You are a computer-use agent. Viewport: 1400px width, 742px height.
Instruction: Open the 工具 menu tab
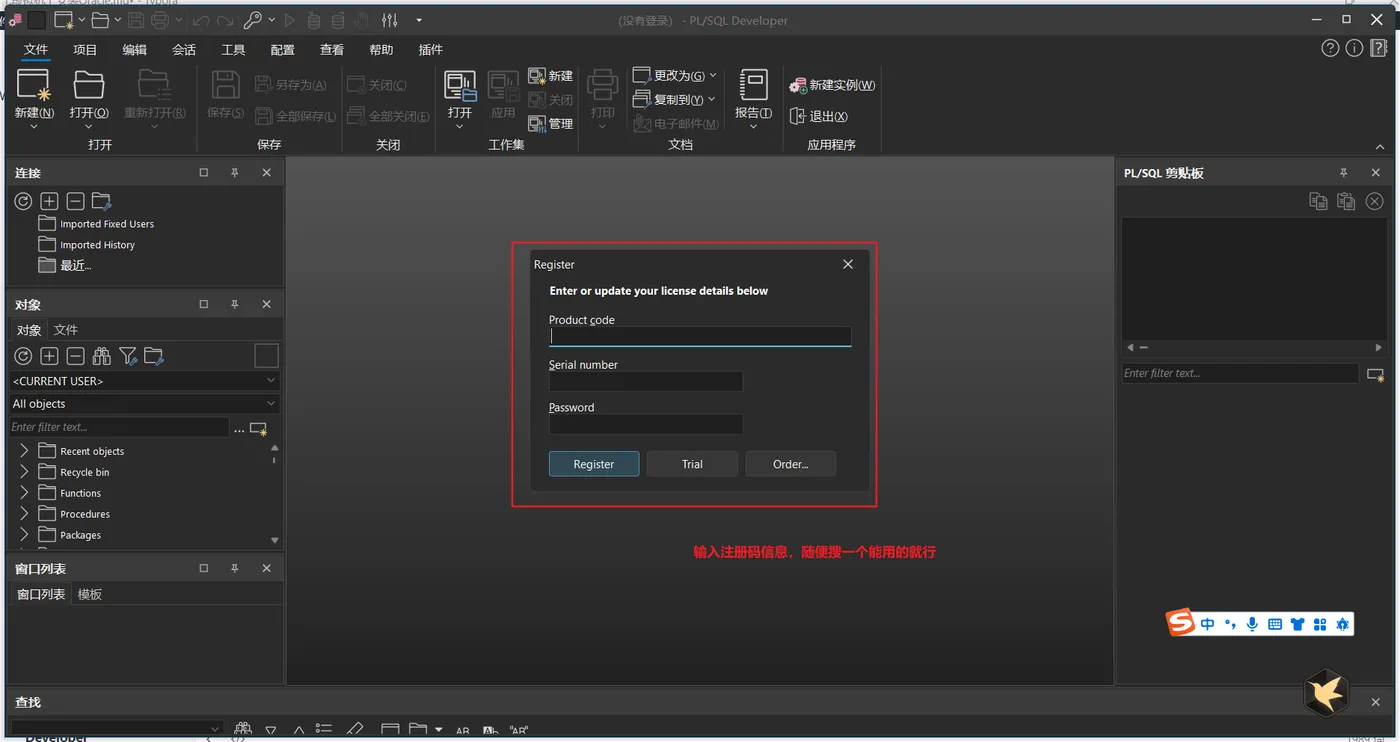coord(233,49)
